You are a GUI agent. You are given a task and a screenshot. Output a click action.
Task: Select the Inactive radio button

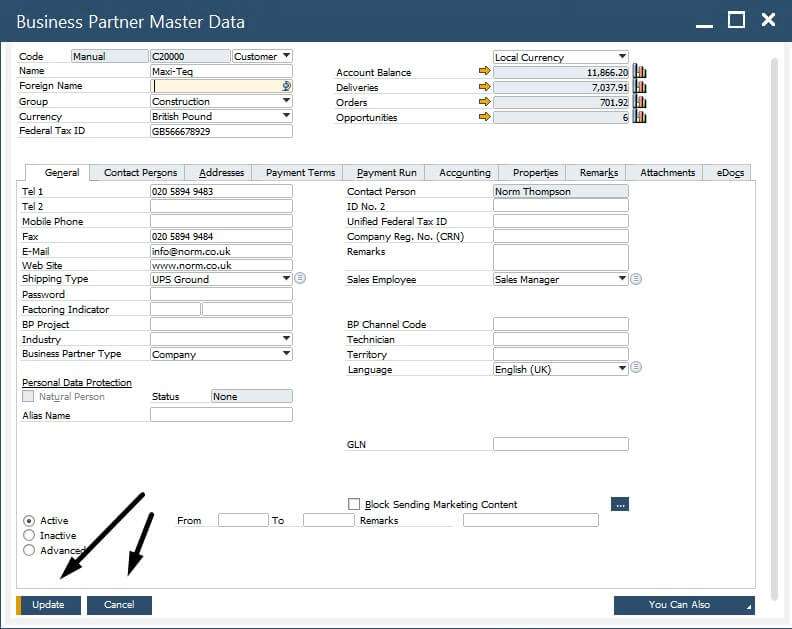pos(29,535)
